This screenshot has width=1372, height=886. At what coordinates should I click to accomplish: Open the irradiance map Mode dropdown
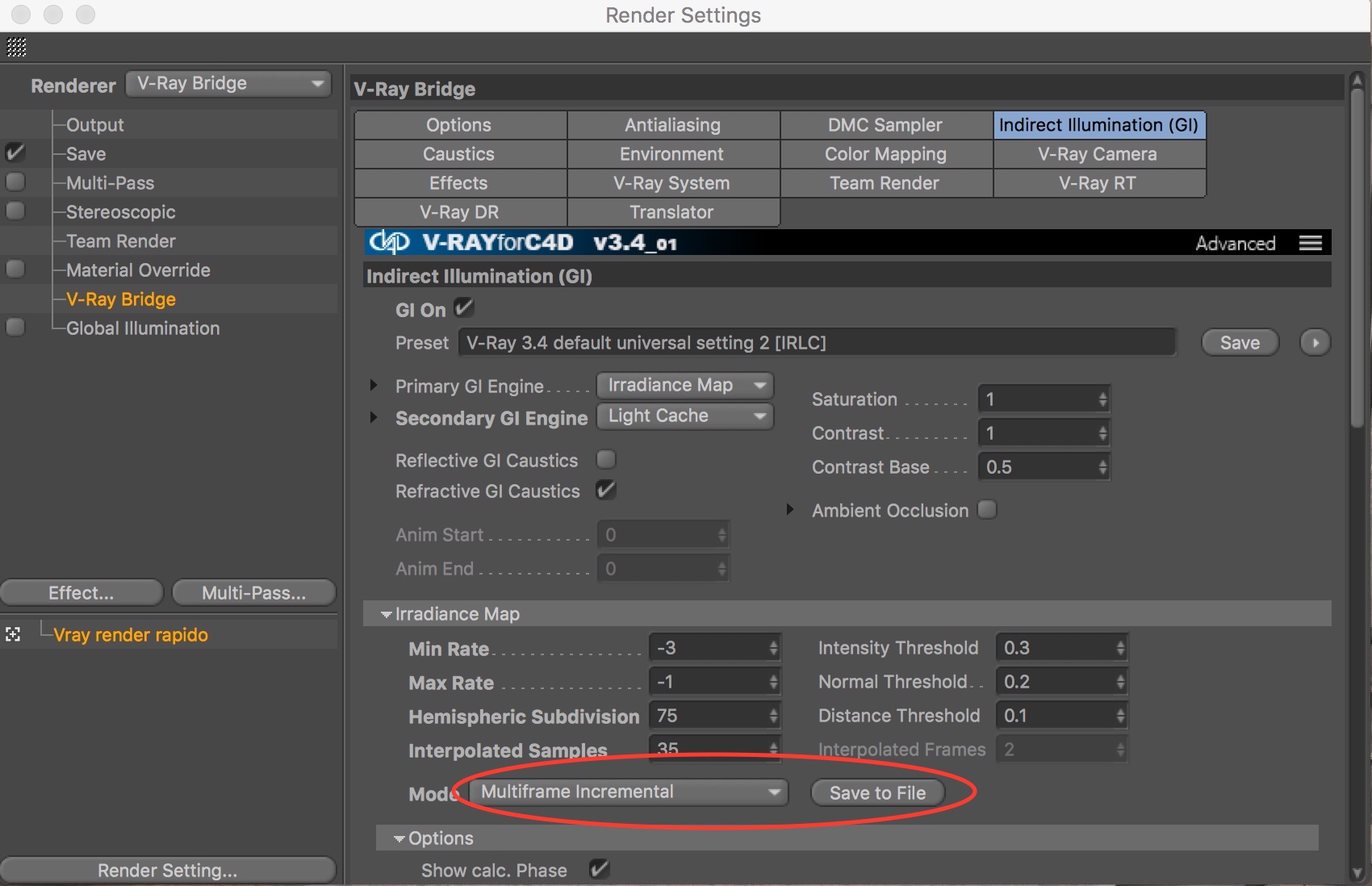[629, 792]
